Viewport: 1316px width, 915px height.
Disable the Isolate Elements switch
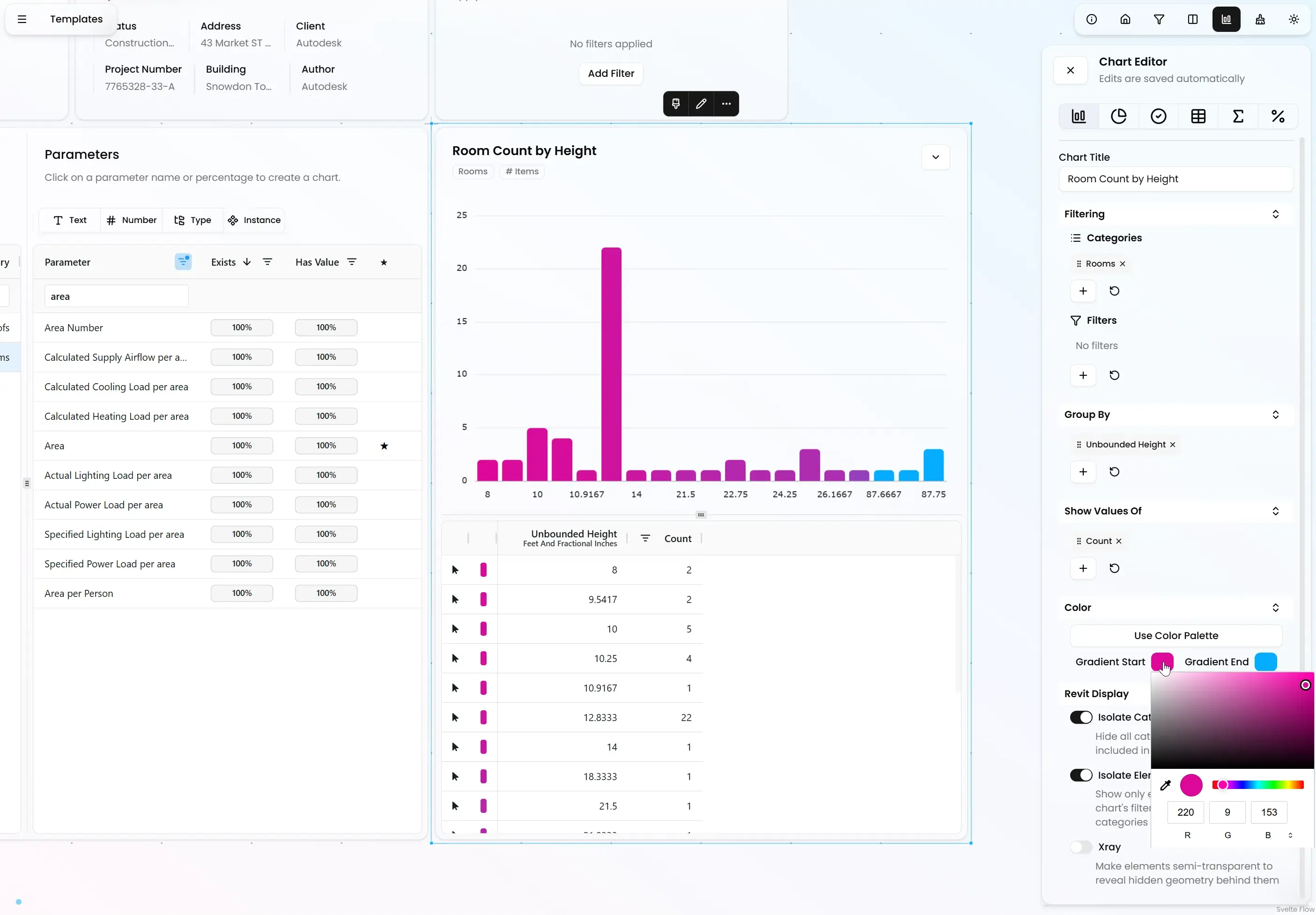(1081, 775)
